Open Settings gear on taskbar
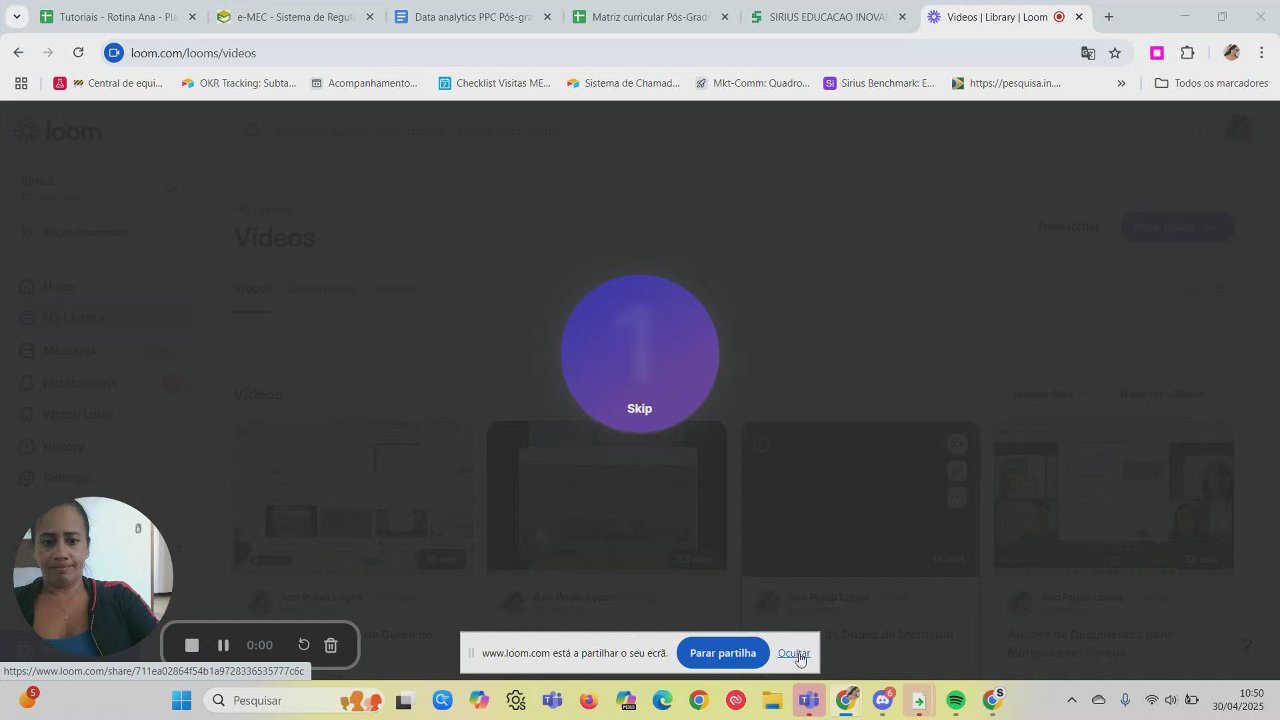Image resolution: width=1280 pixels, height=720 pixels. pyautogui.click(x=516, y=700)
